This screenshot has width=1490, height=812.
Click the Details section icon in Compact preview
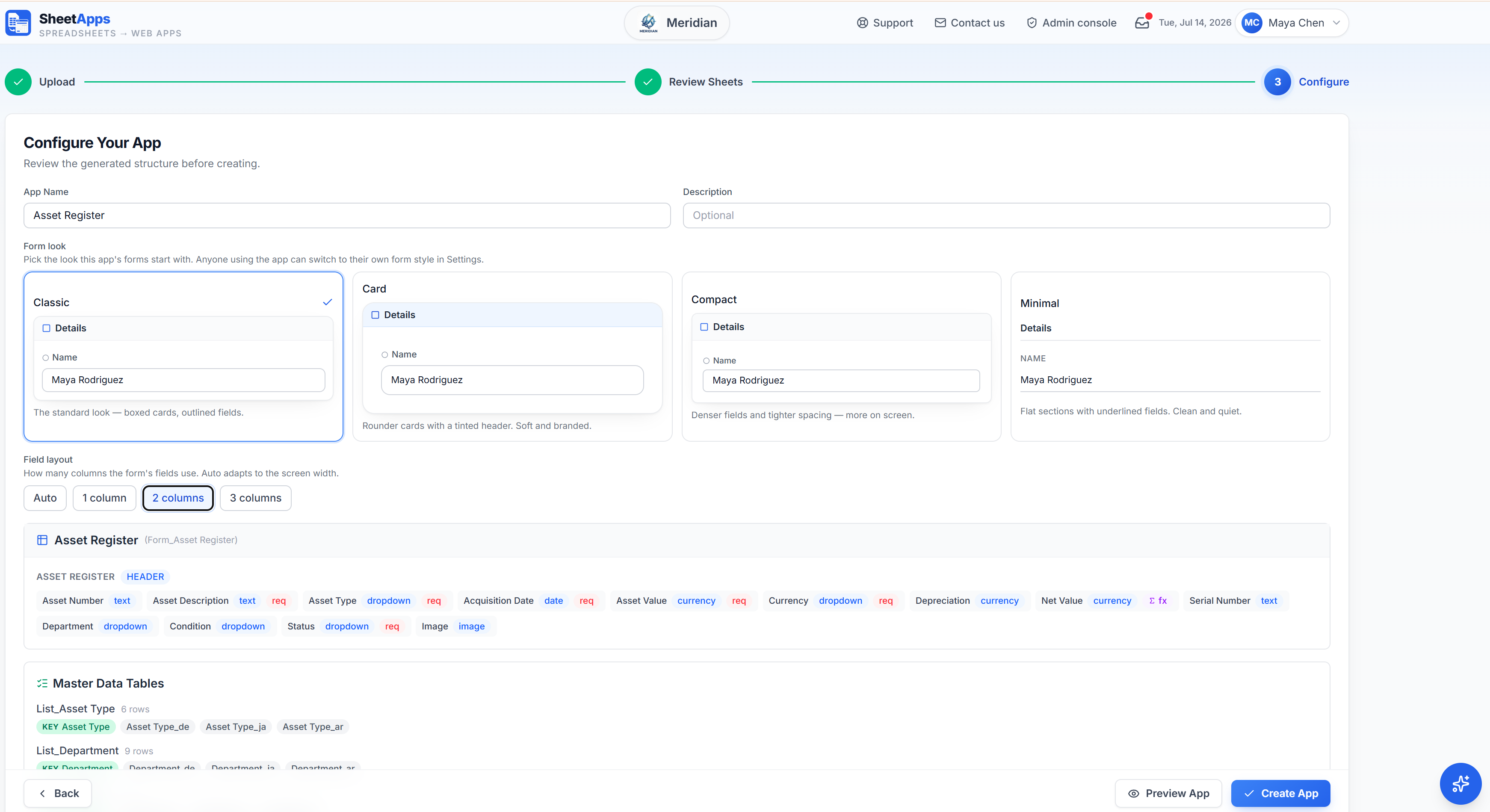(704, 327)
